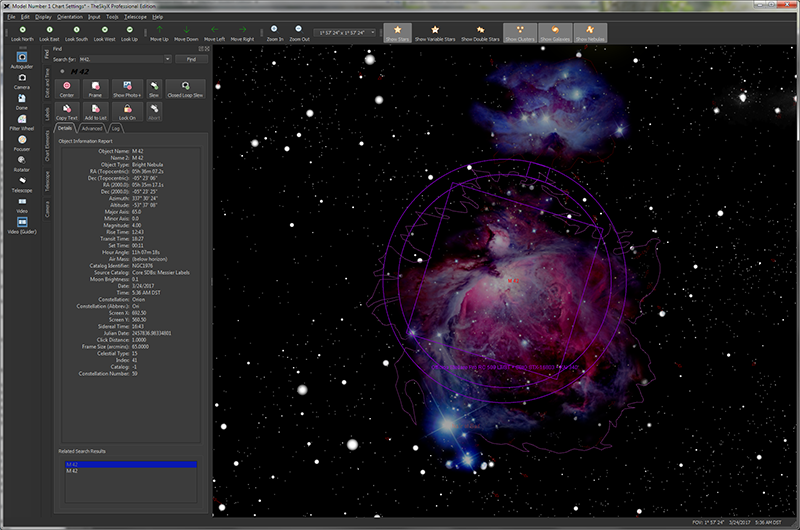Switch to the Advanced tab

point(92,129)
